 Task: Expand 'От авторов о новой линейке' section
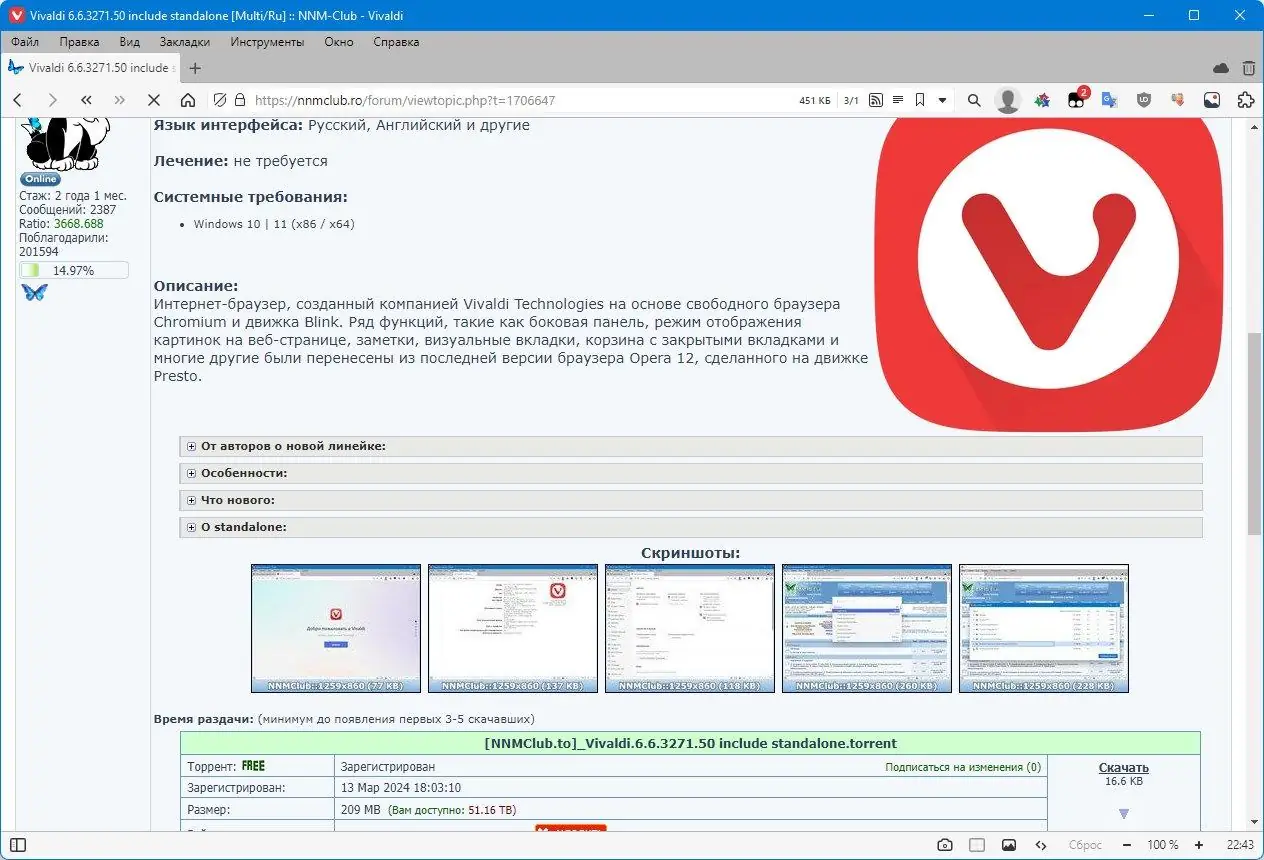(x=691, y=446)
